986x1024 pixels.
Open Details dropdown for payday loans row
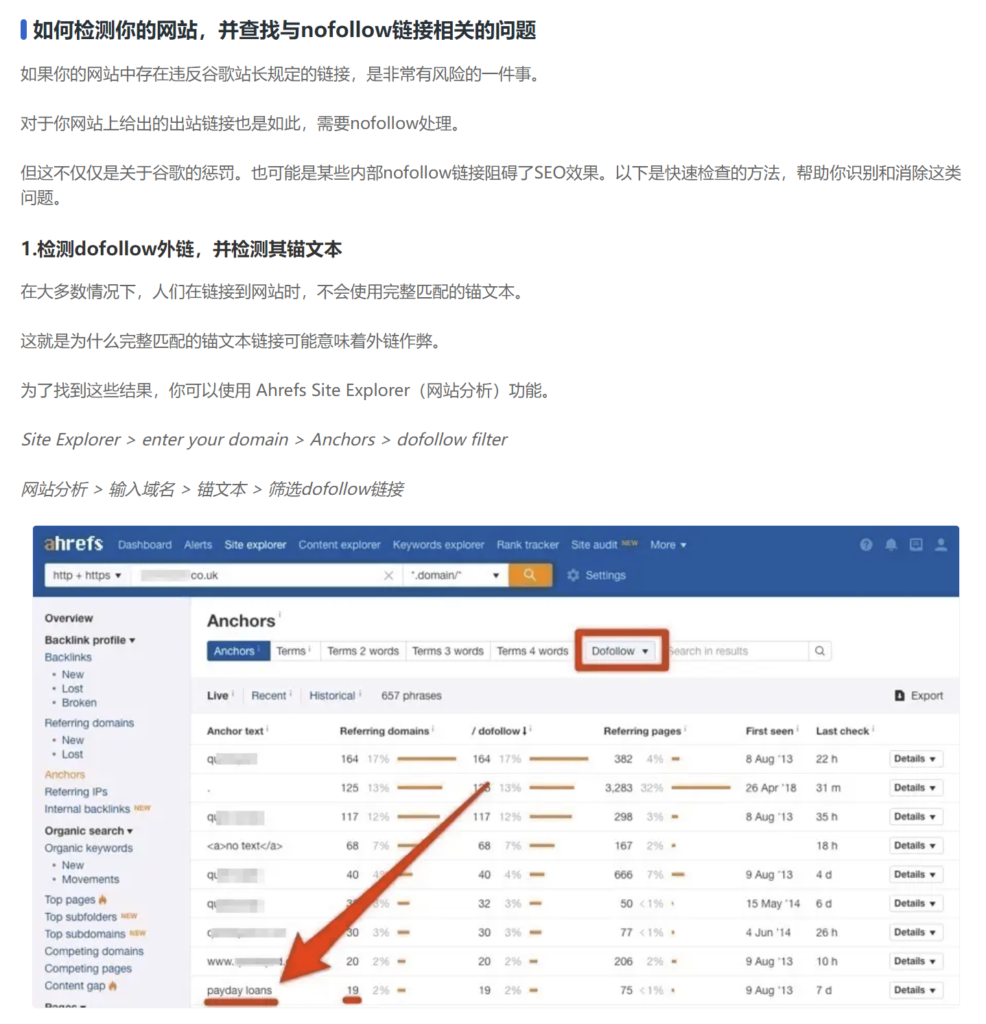(x=915, y=990)
